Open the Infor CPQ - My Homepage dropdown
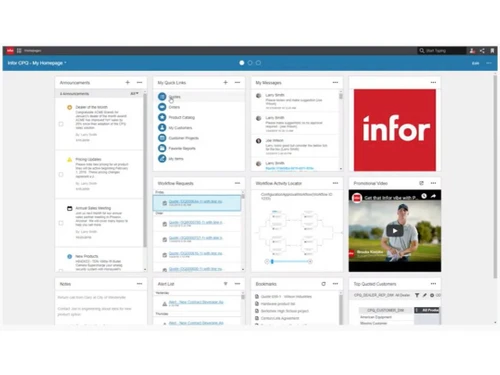This screenshot has height=375, width=500. [37, 63]
